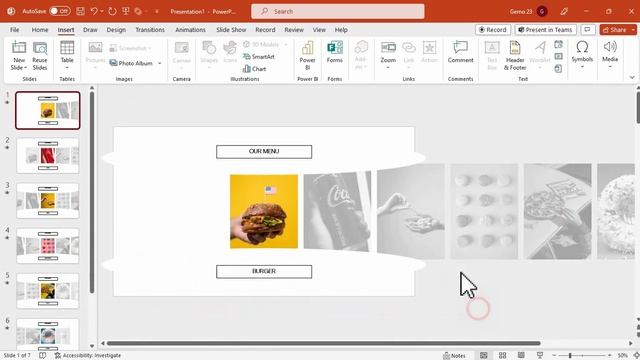Open the File menu

point(15,30)
